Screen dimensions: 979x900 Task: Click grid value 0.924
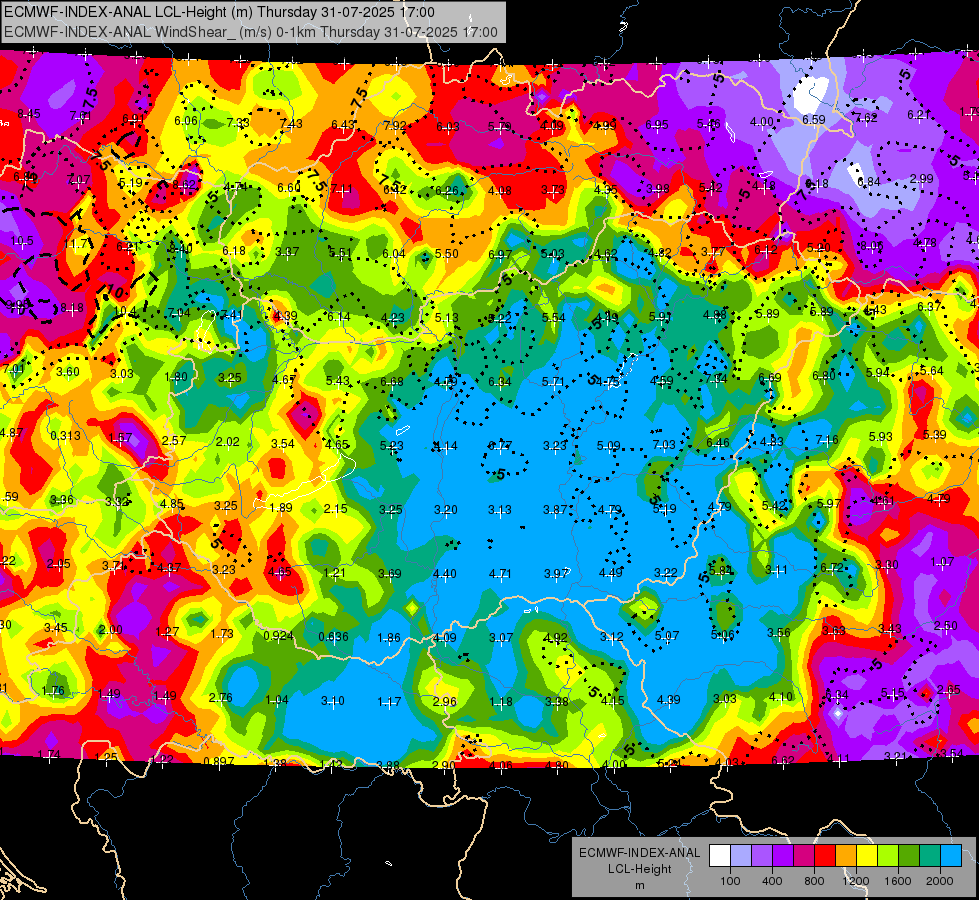point(278,636)
